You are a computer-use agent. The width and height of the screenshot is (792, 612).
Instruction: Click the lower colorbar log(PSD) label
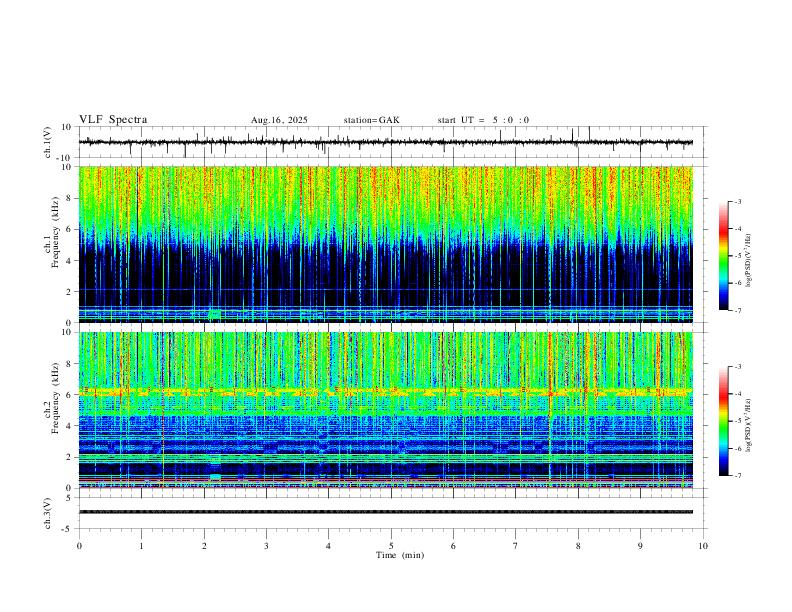749,425
